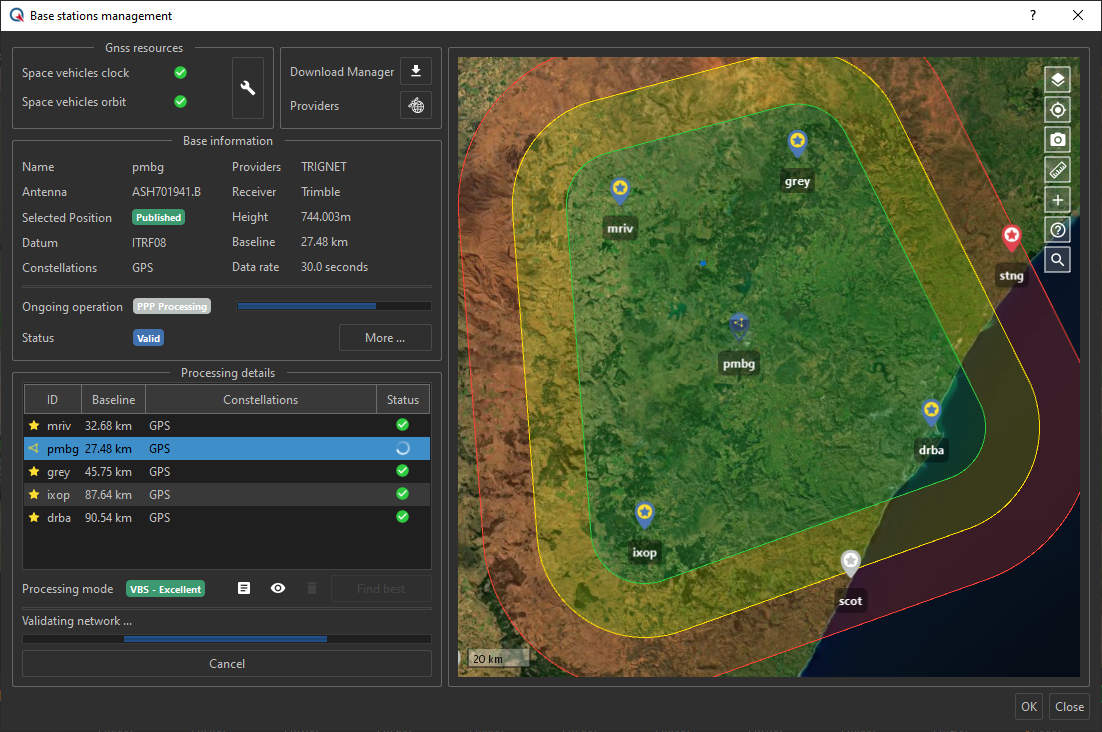Select the map ruler measure tool
The image size is (1102, 732).
[1057, 170]
